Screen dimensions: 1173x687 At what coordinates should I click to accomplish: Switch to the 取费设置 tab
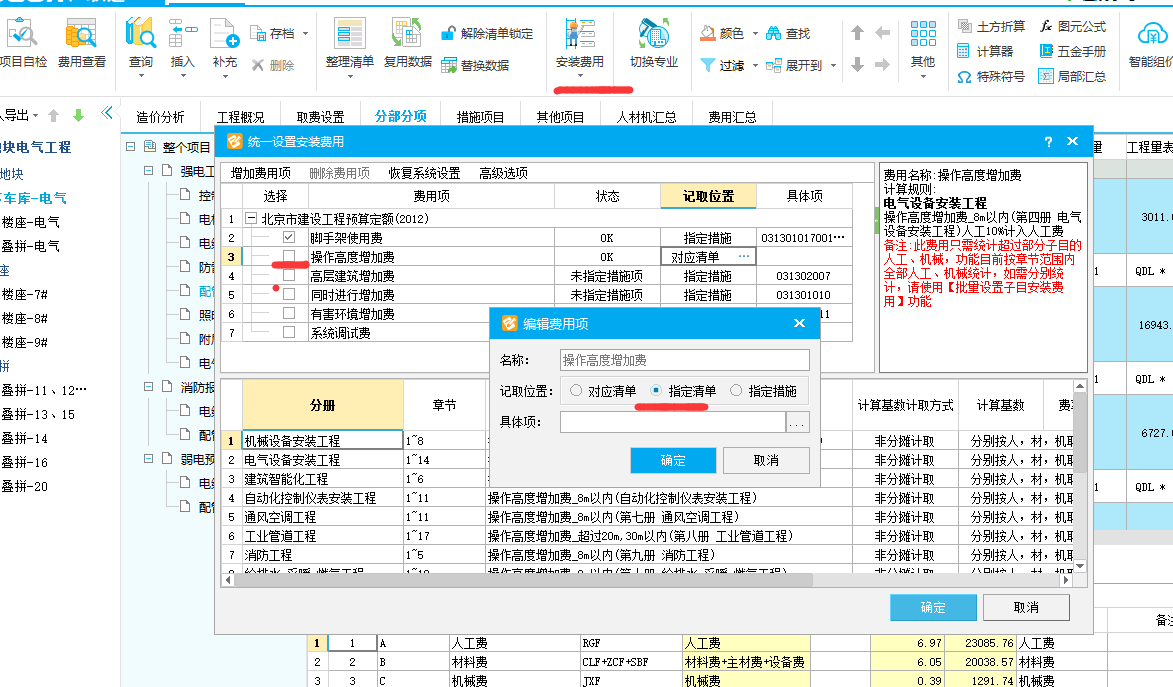(320, 117)
